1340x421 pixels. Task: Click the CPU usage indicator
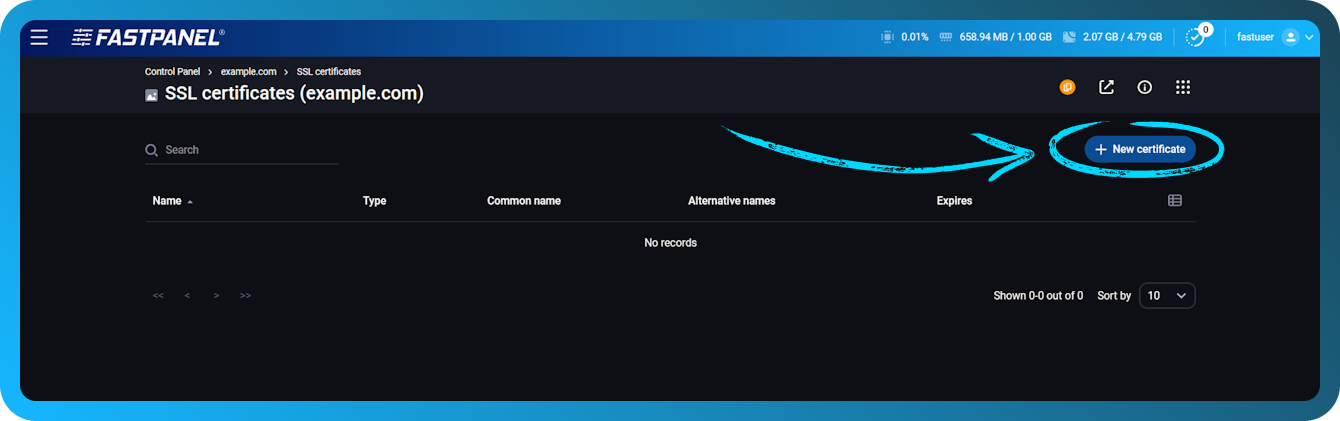coord(905,37)
